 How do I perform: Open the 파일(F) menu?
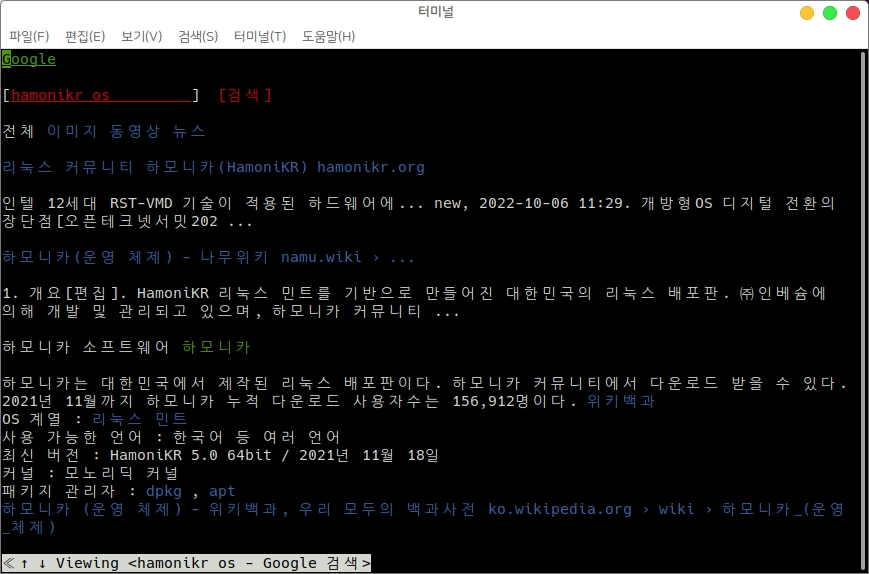29,36
